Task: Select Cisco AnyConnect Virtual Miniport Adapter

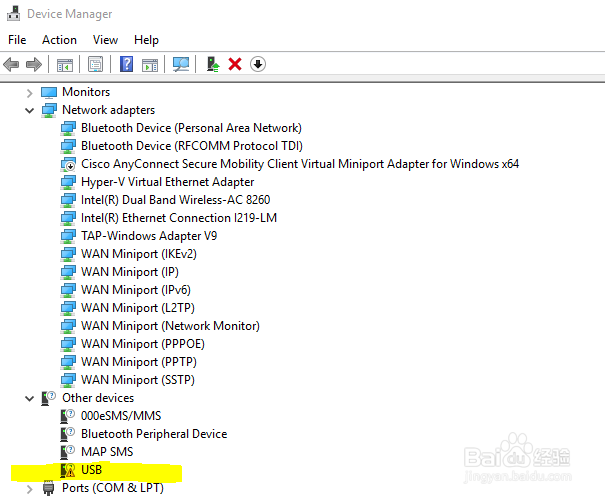Action: [300, 164]
